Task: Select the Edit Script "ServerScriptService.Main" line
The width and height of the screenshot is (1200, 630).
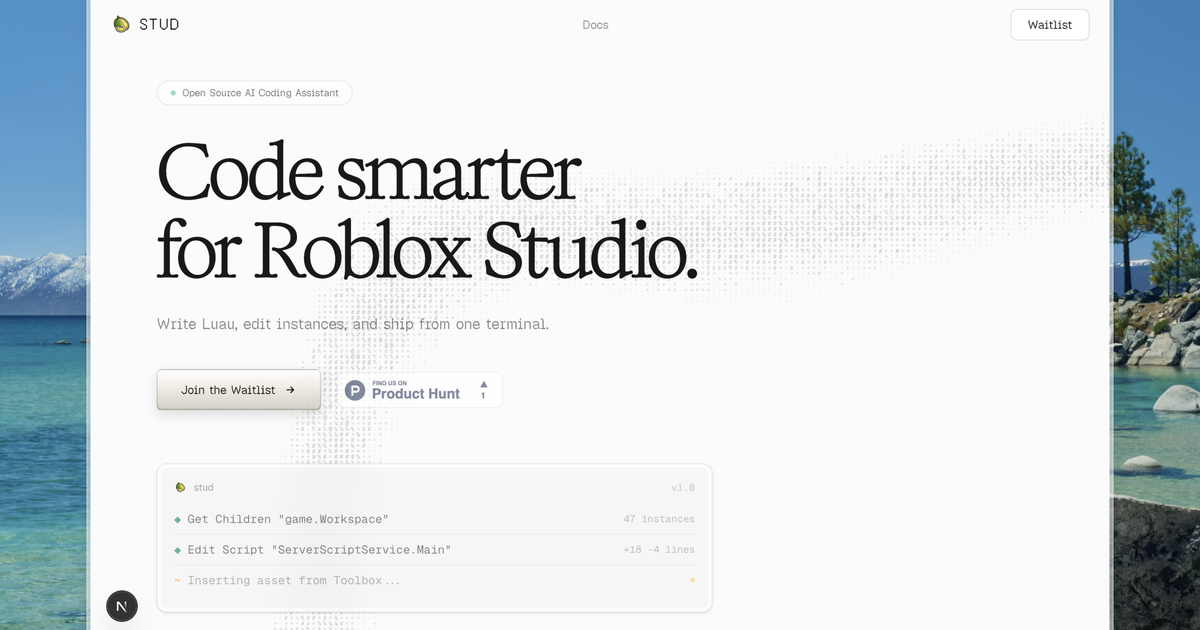Action: click(x=319, y=550)
